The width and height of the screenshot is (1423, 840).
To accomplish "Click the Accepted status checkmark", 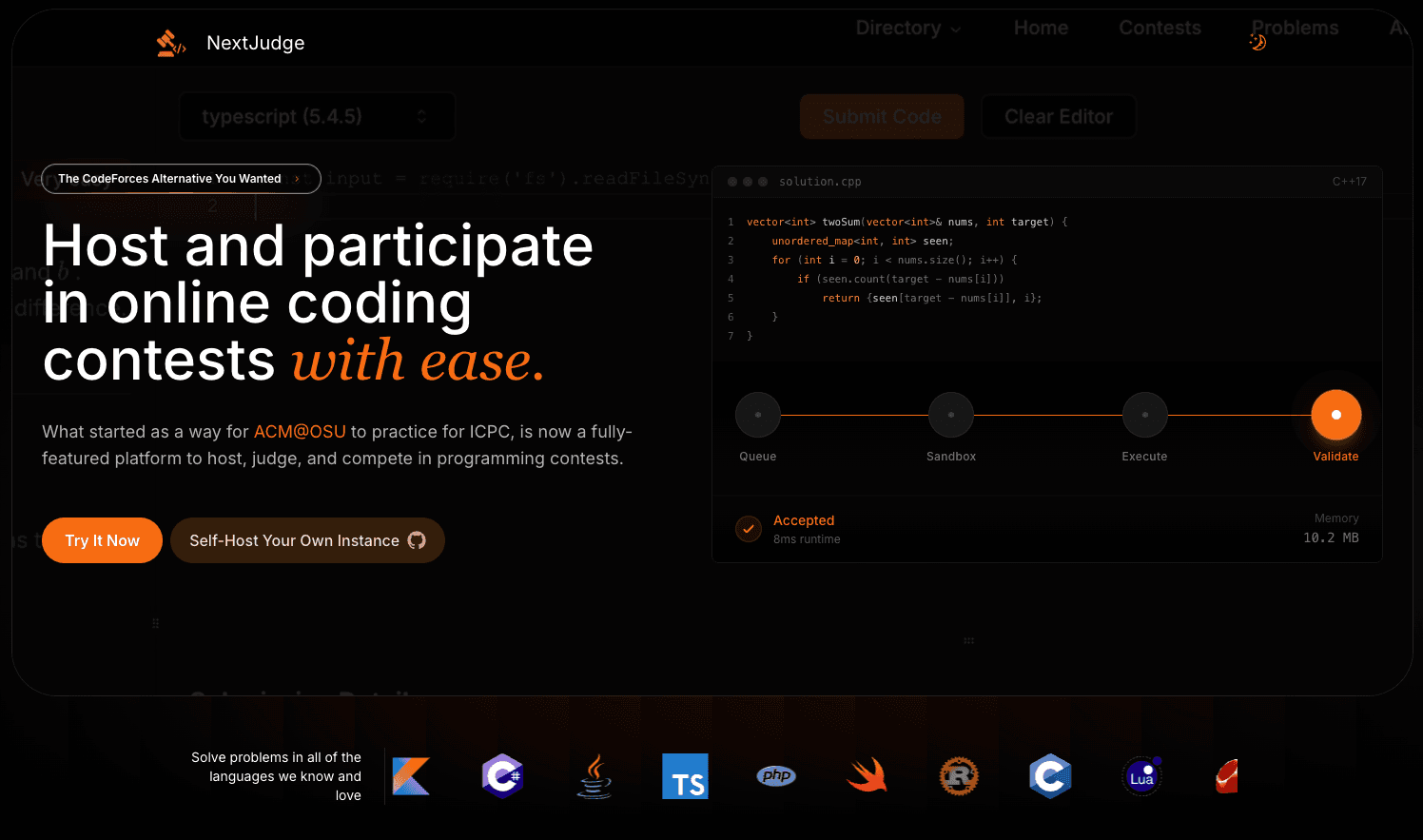I will [x=749, y=529].
